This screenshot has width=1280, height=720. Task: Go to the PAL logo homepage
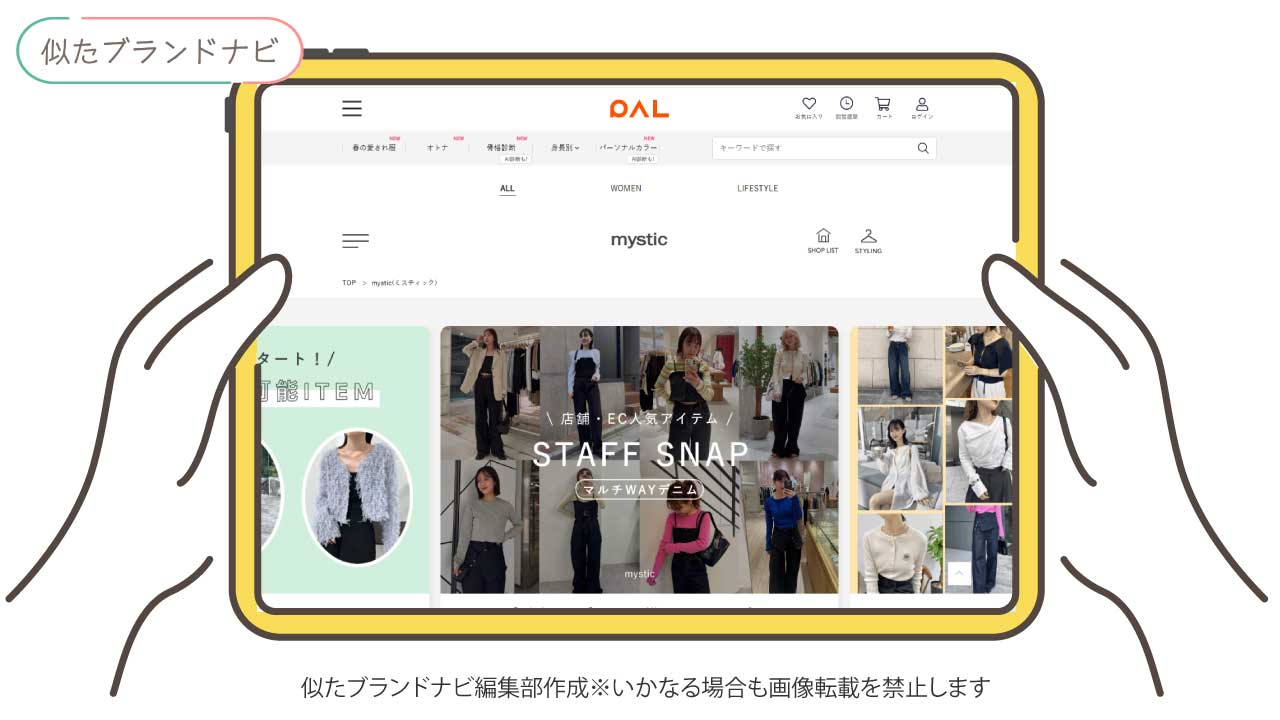(x=639, y=109)
